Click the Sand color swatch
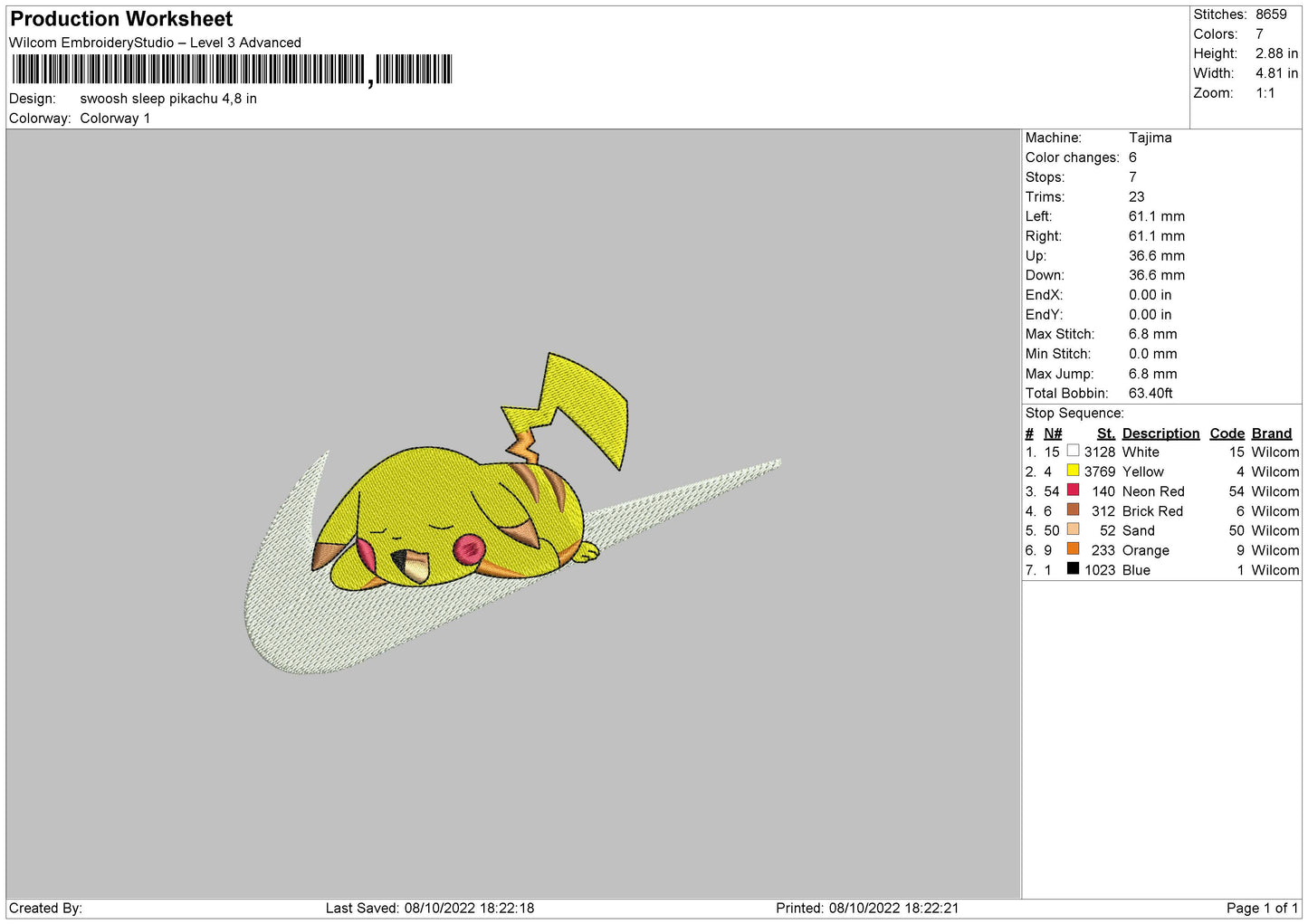1308x924 pixels. coord(1073,529)
